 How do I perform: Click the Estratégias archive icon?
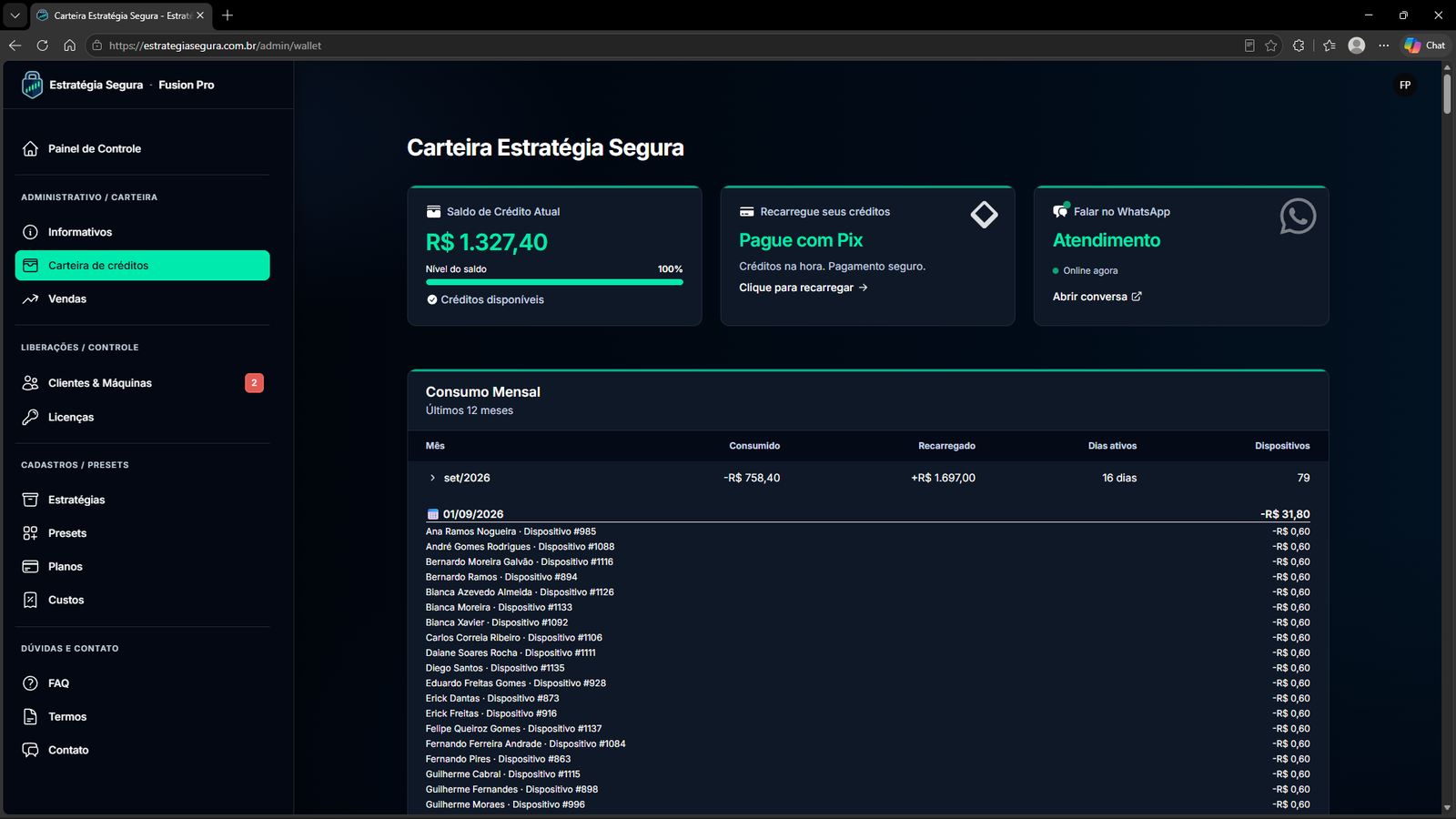point(30,500)
